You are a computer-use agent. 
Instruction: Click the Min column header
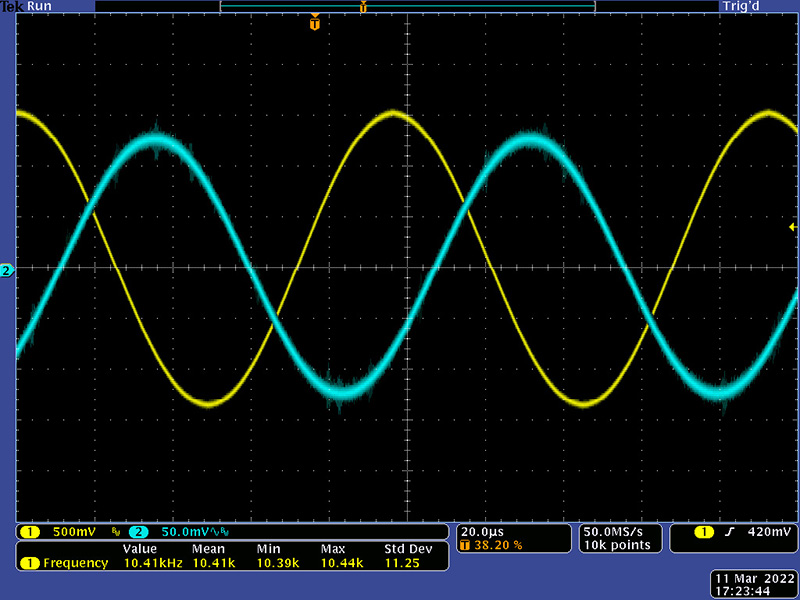tap(268, 549)
